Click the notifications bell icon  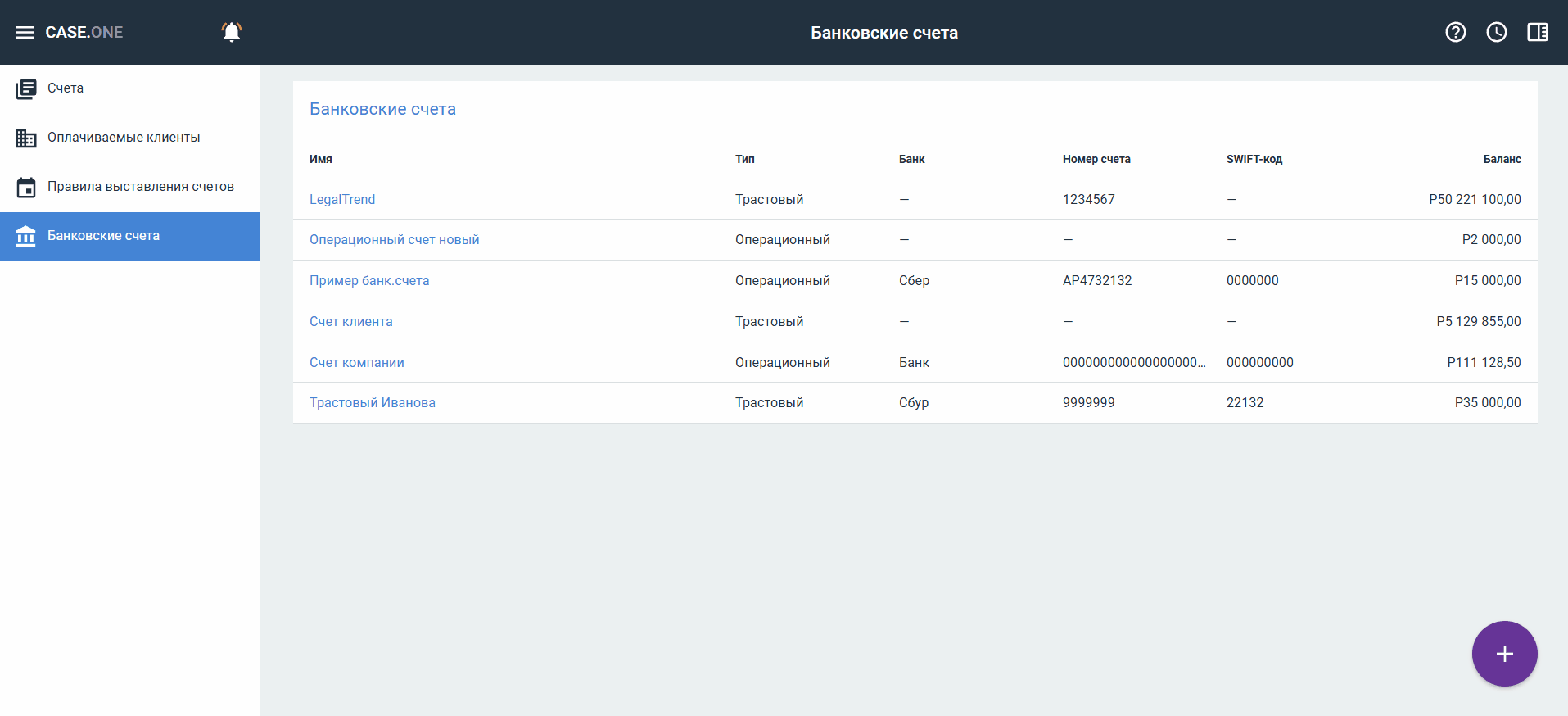click(x=232, y=32)
